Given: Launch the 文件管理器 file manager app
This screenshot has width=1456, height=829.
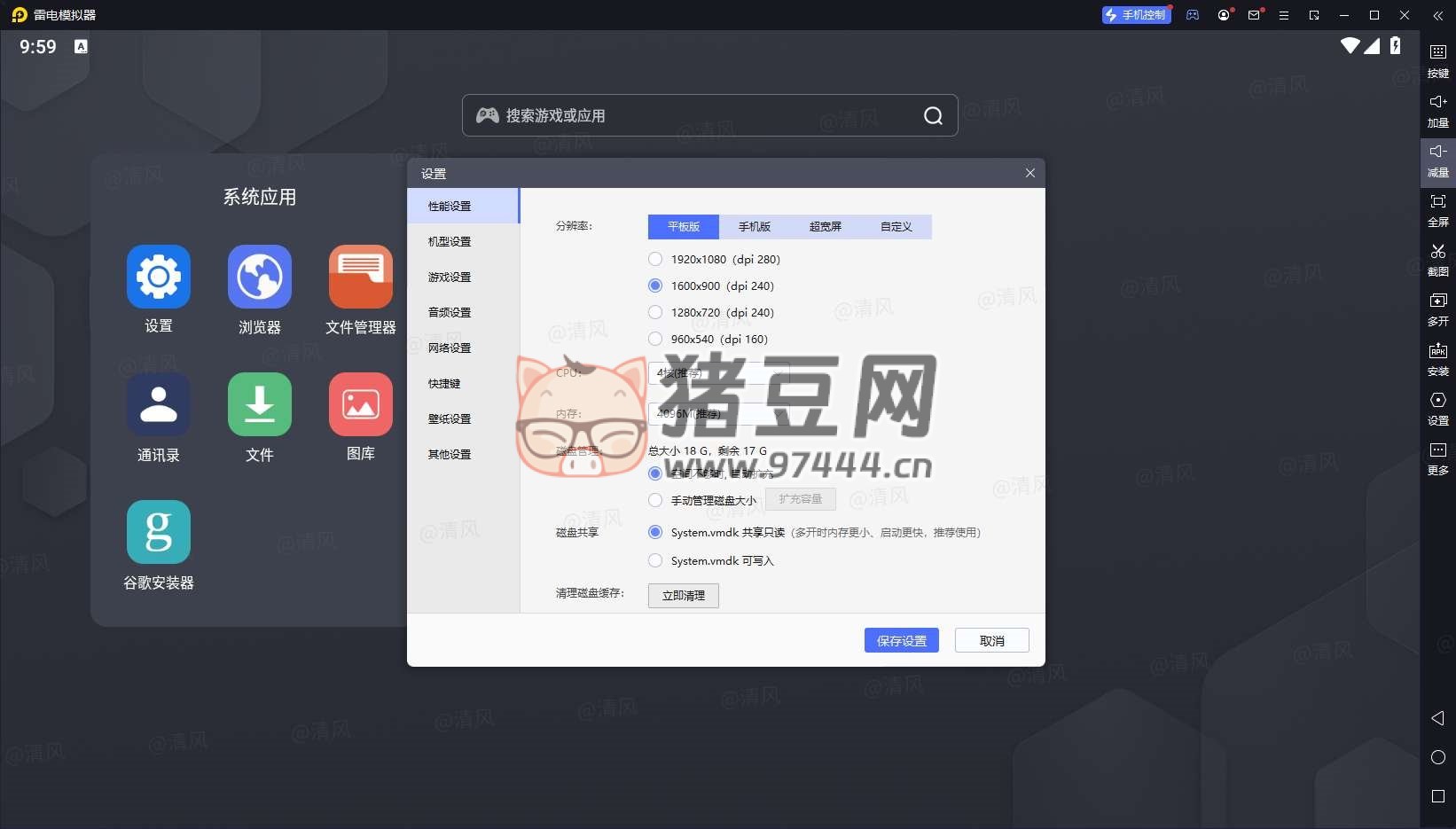Looking at the screenshot, I should coord(360,277).
